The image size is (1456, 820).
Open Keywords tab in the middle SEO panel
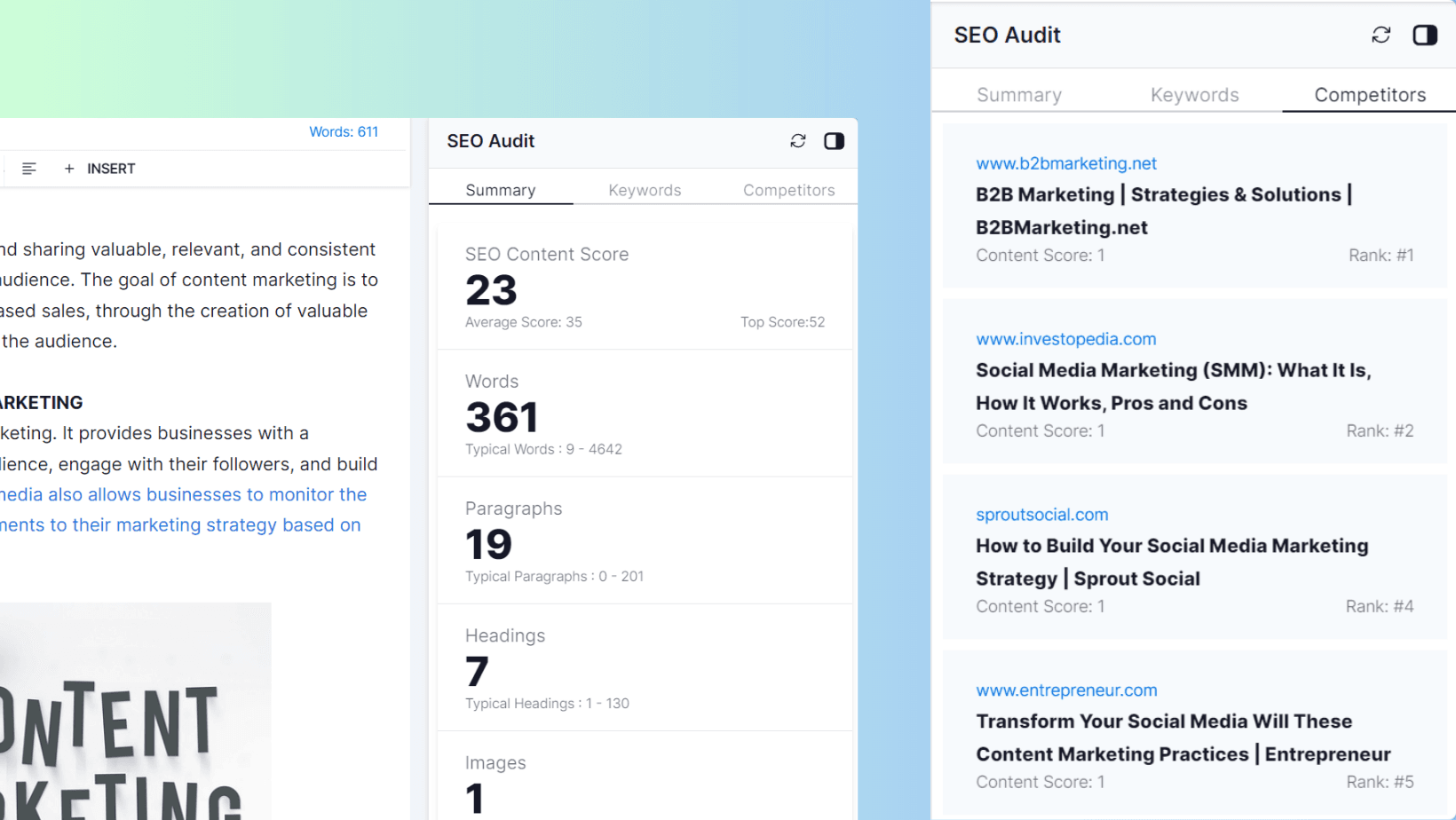coord(645,190)
